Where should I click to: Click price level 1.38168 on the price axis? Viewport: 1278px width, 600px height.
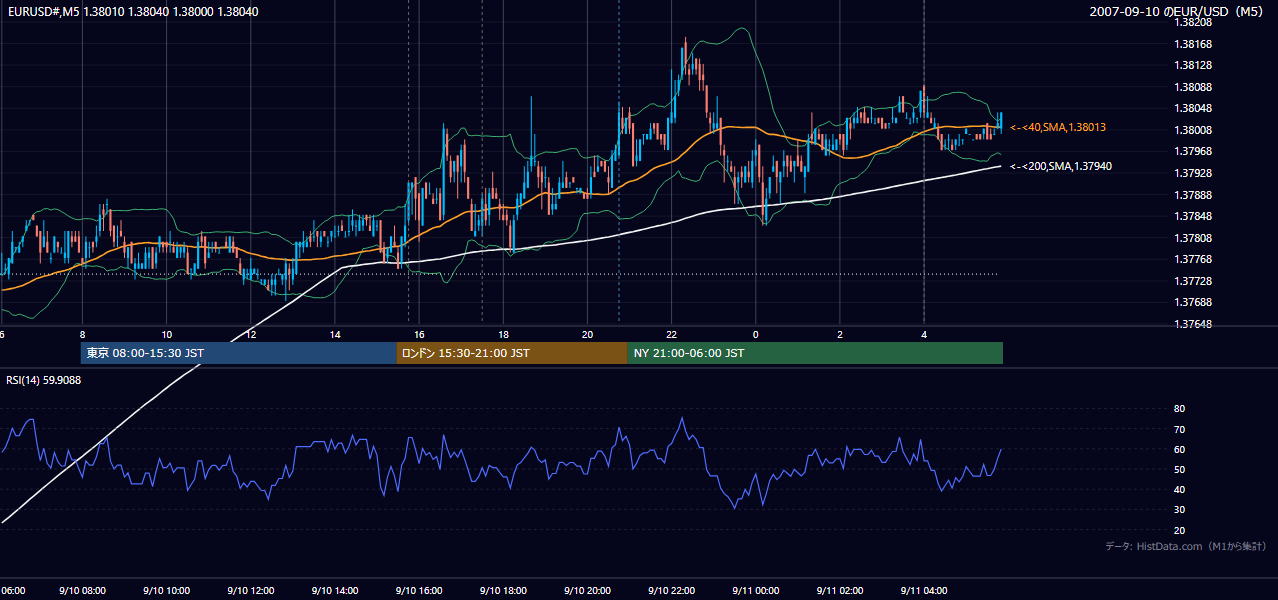click(x=1193, y=44)
